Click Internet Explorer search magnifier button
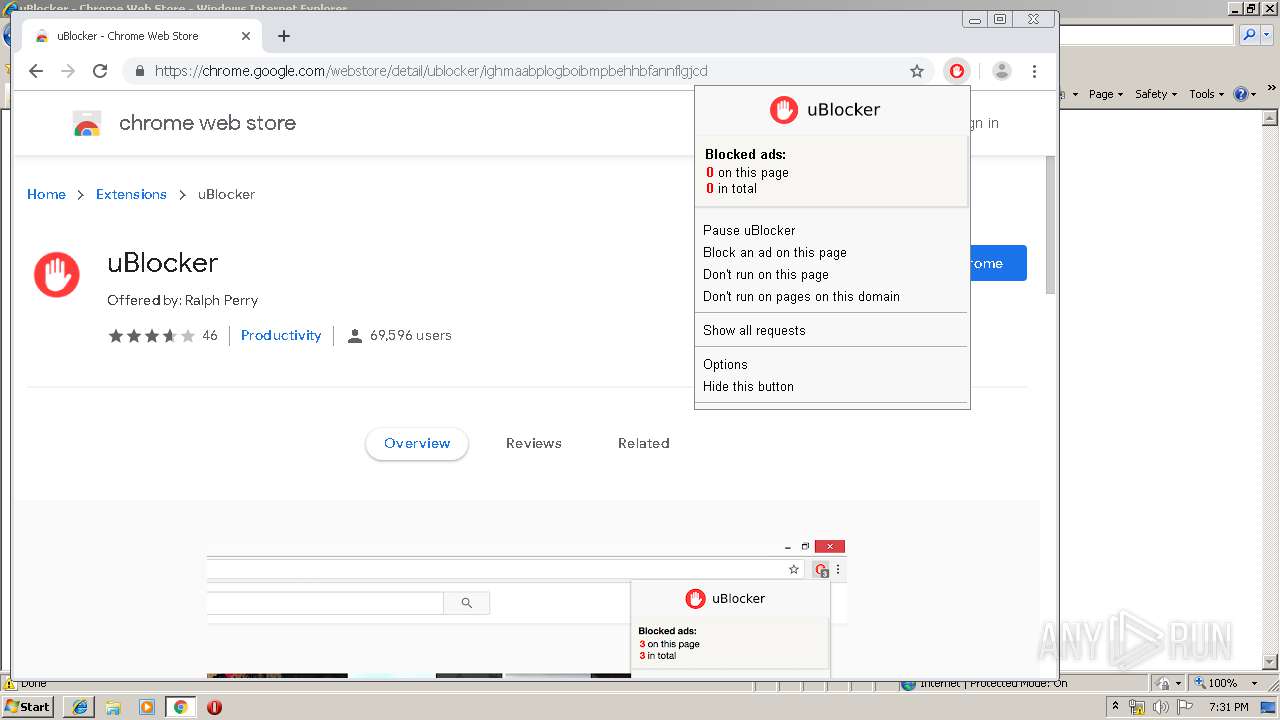 1249,35
